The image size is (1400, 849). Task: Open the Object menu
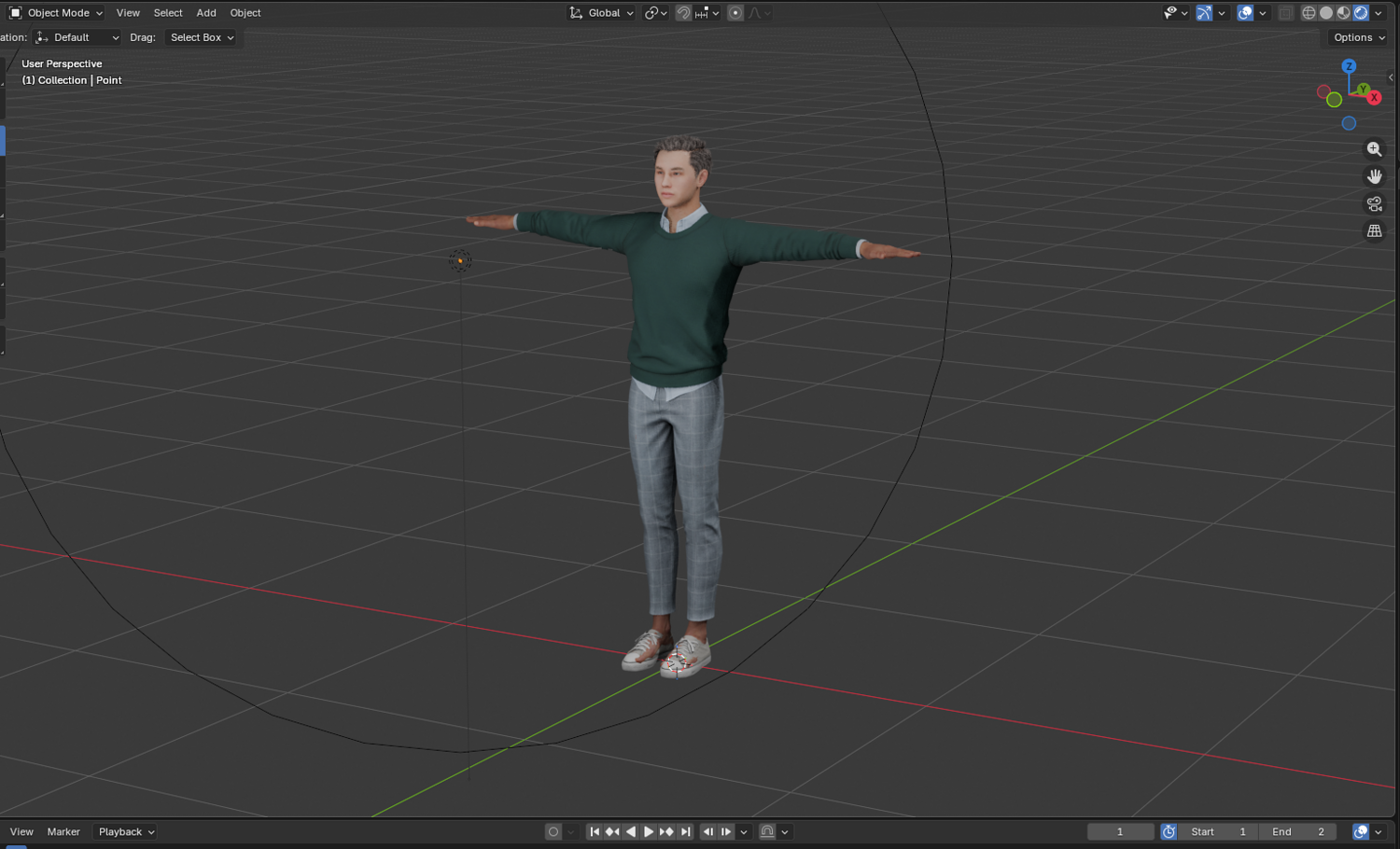tap(245, 13)
